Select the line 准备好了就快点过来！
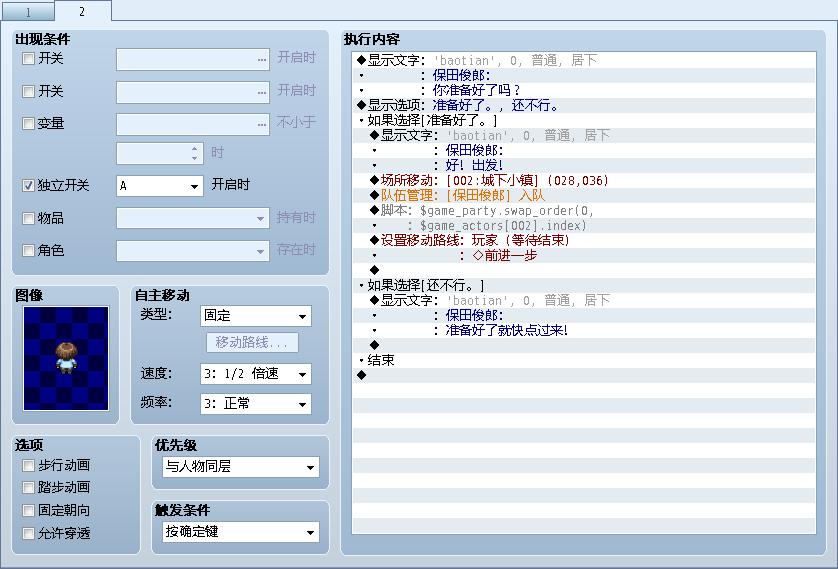The height and width of the screenshot is (569, 838). [x=584, y=330]
